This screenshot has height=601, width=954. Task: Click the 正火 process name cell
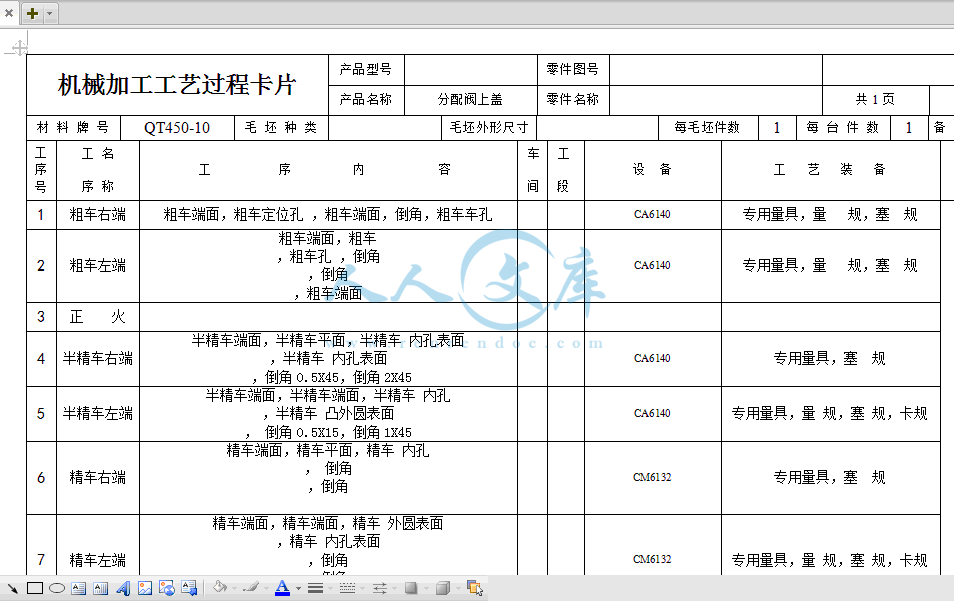click(97, 317)
